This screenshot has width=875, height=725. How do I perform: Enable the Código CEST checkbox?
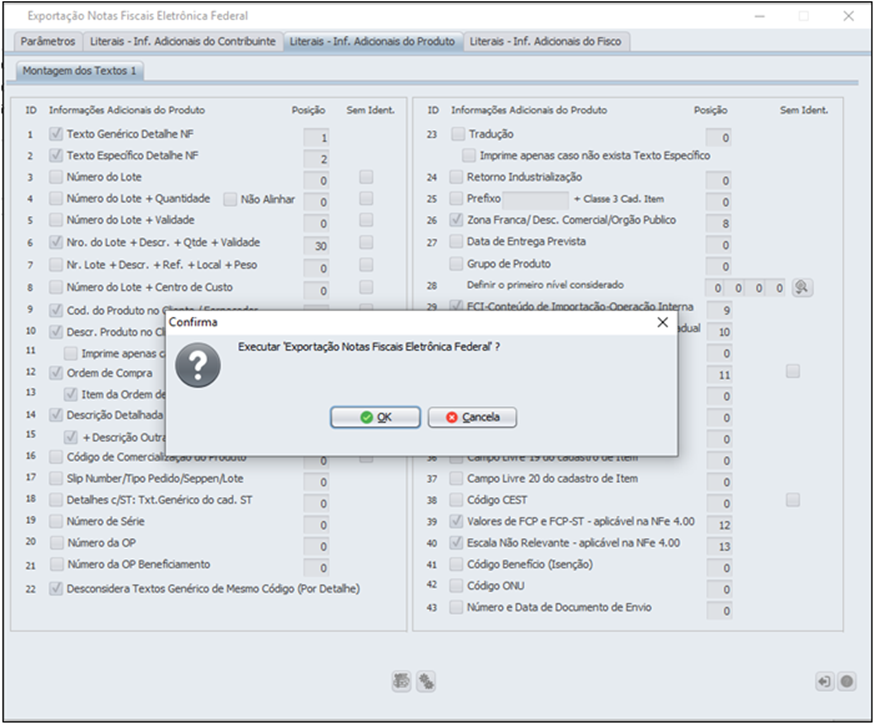click(458, 500)
